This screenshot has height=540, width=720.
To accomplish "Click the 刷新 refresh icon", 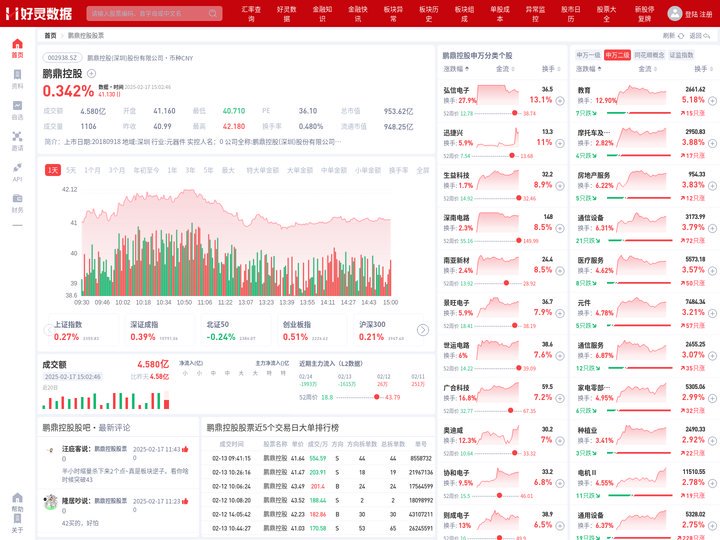I will tap(681, 35).
